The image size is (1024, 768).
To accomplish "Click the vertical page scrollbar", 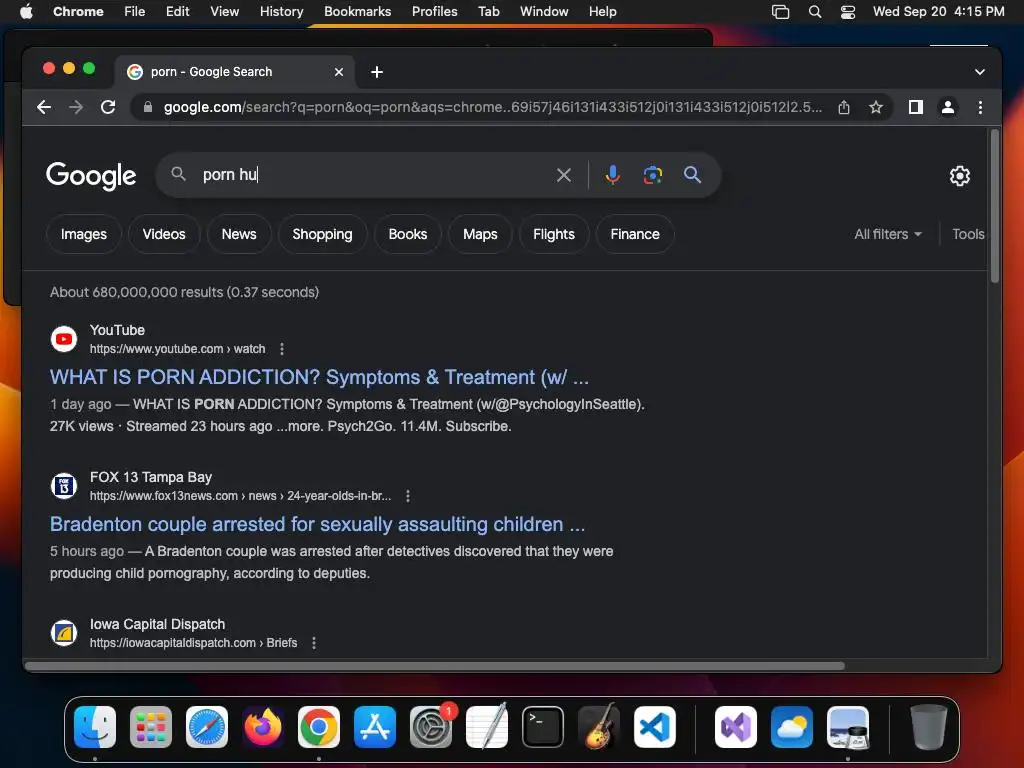I will coord(995,206).
